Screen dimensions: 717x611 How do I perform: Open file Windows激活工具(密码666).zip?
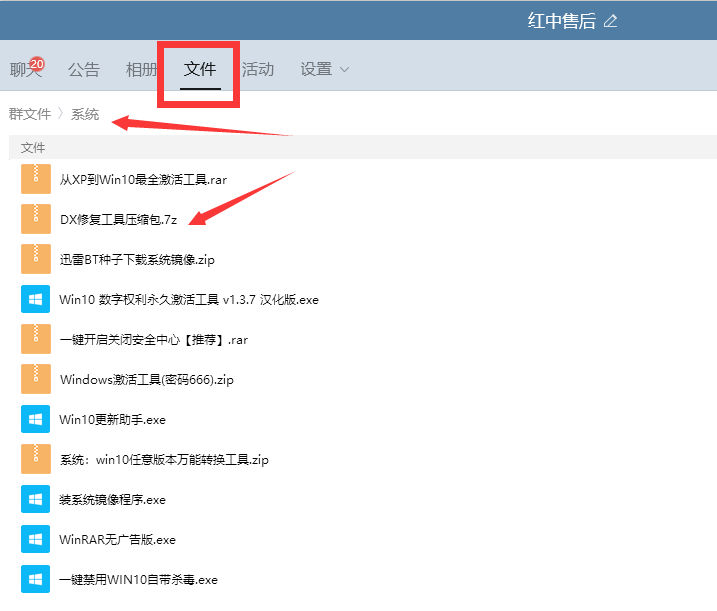[147, 380]
